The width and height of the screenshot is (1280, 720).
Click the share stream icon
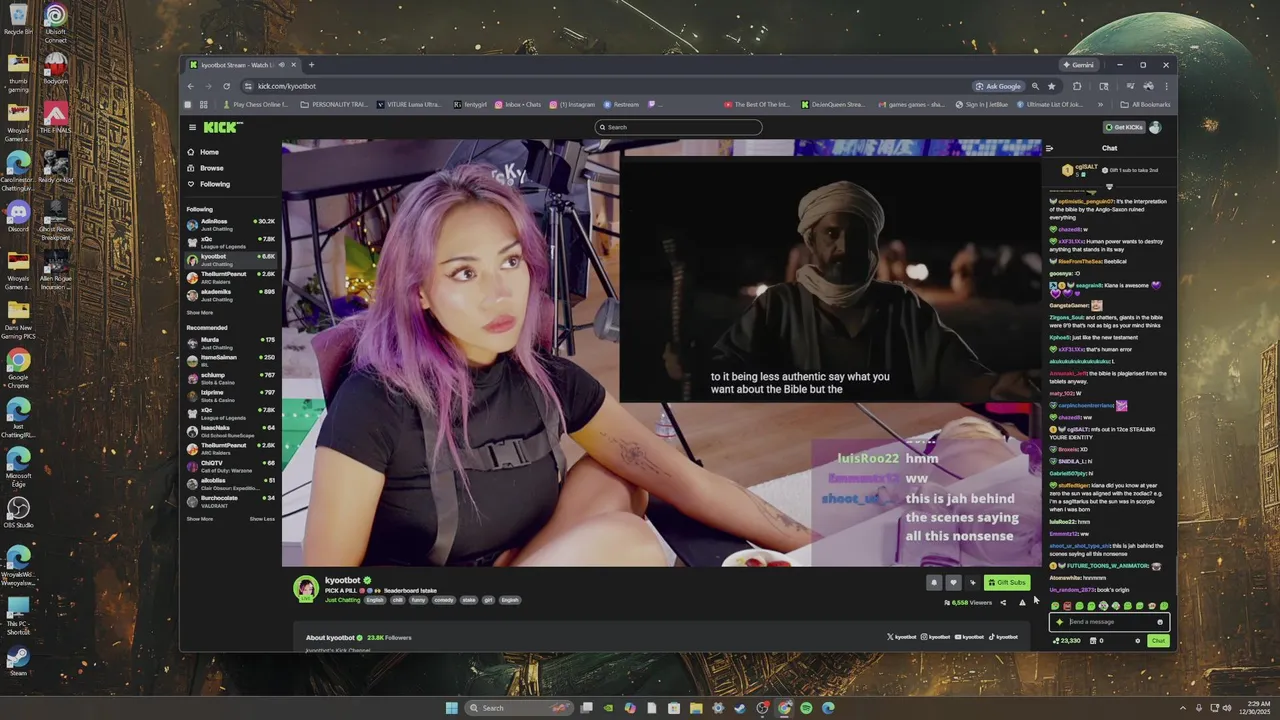[x=1003, y=603]
